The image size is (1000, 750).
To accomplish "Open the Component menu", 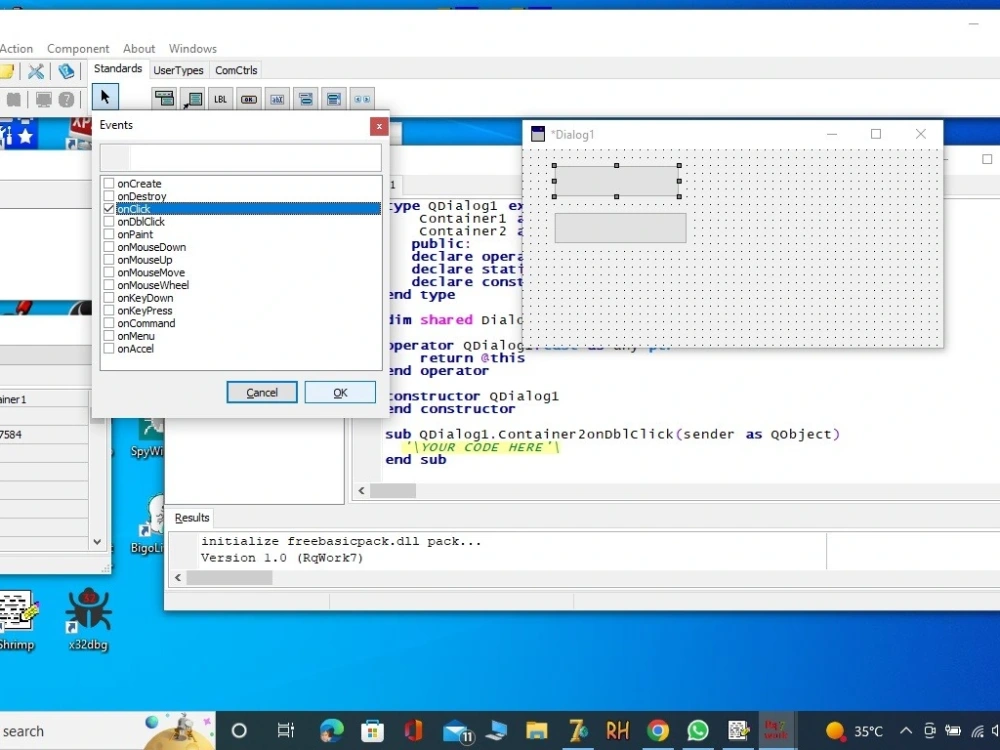I will (77, 48).
